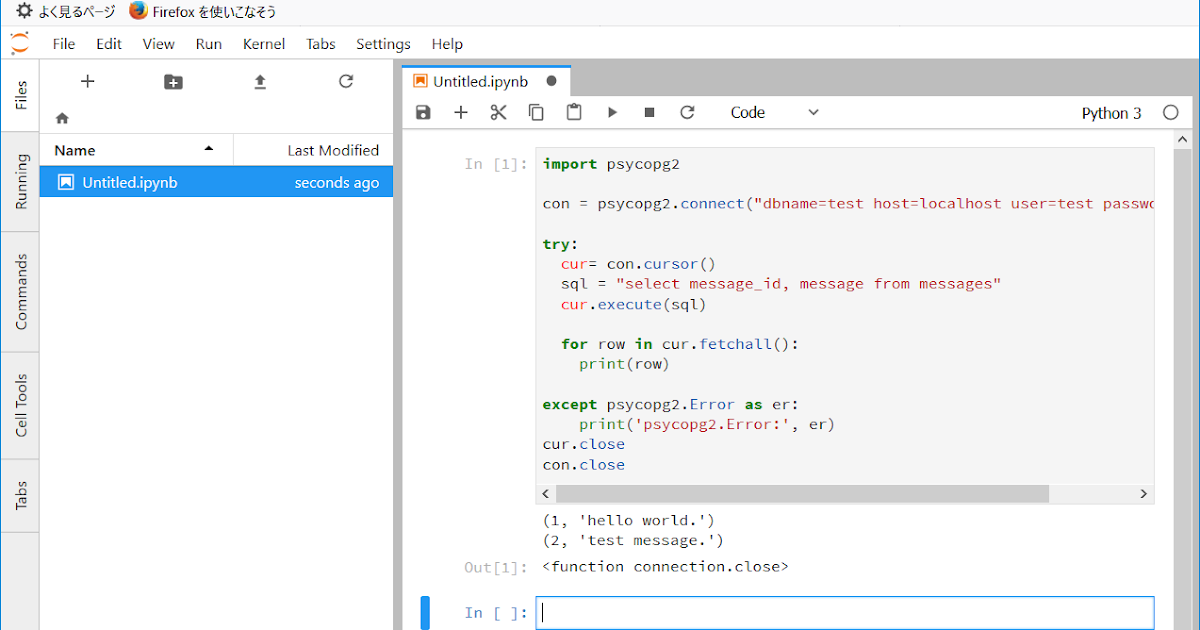Run the current cell with the play icon
Screen dimensions: 1200x630
tap(612, 112)
